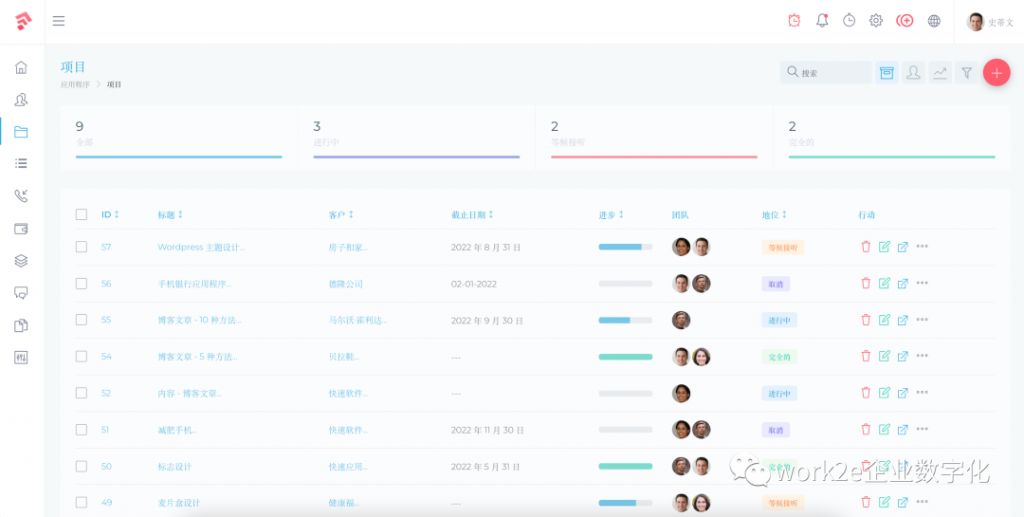Click the red plus add project button
Screen dimensions: 1024x517
point(996,72)
